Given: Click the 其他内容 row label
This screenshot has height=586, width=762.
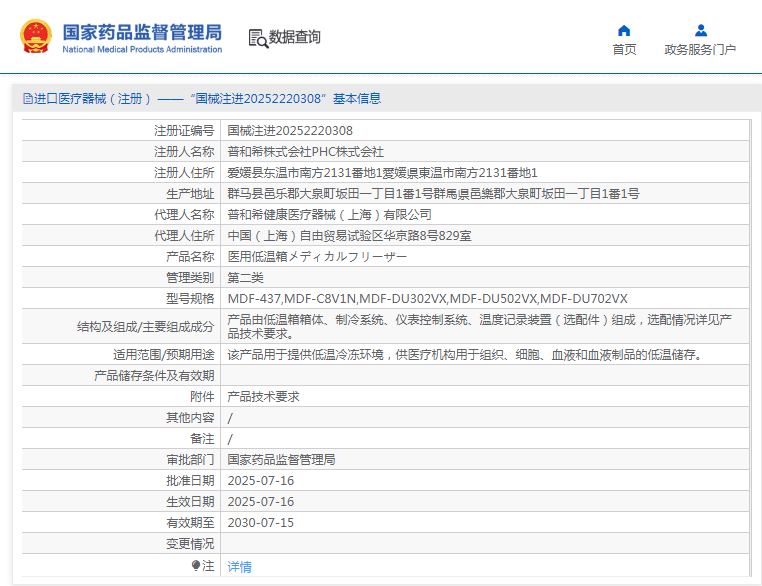Looking at the screenshot, I should click(190, 417).
